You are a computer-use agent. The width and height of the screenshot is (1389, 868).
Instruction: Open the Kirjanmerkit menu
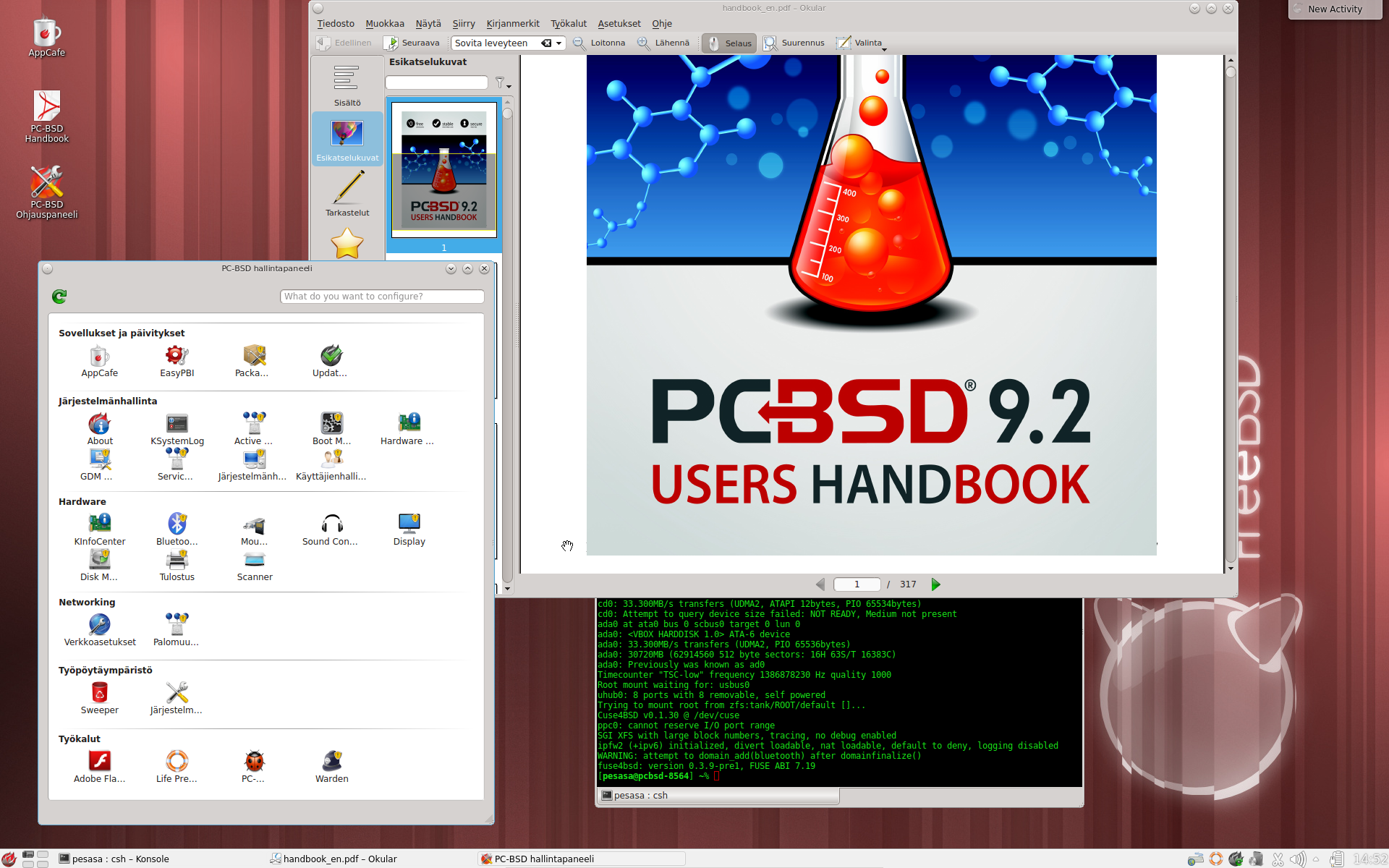coord(513,24)
